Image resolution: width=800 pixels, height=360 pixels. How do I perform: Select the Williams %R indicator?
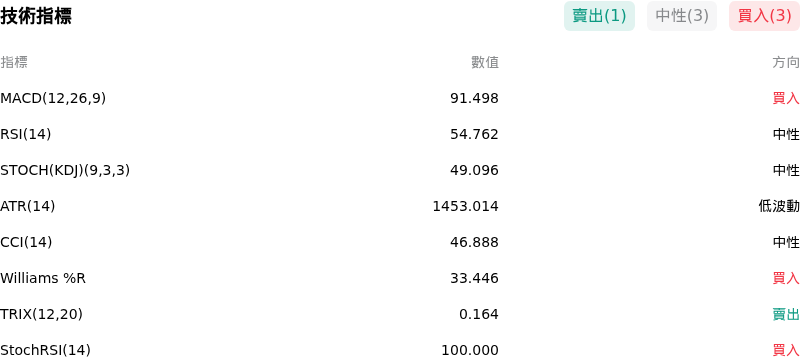[x=43, y=278]
